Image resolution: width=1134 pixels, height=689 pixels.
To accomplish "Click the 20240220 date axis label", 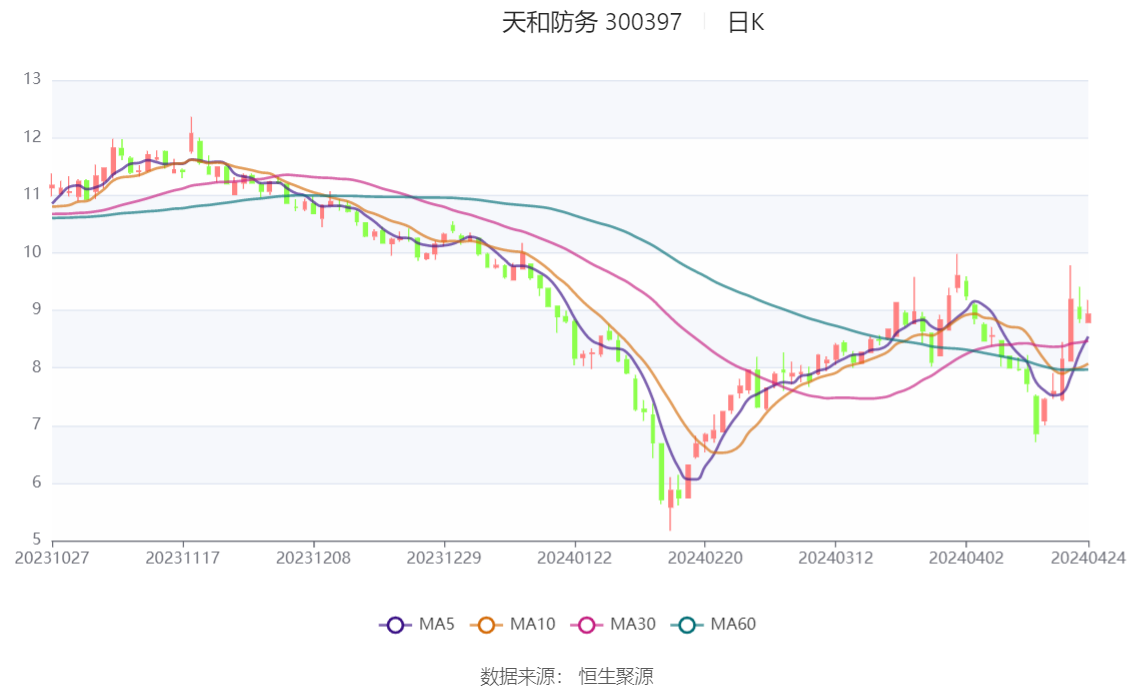I will [705, 556].
